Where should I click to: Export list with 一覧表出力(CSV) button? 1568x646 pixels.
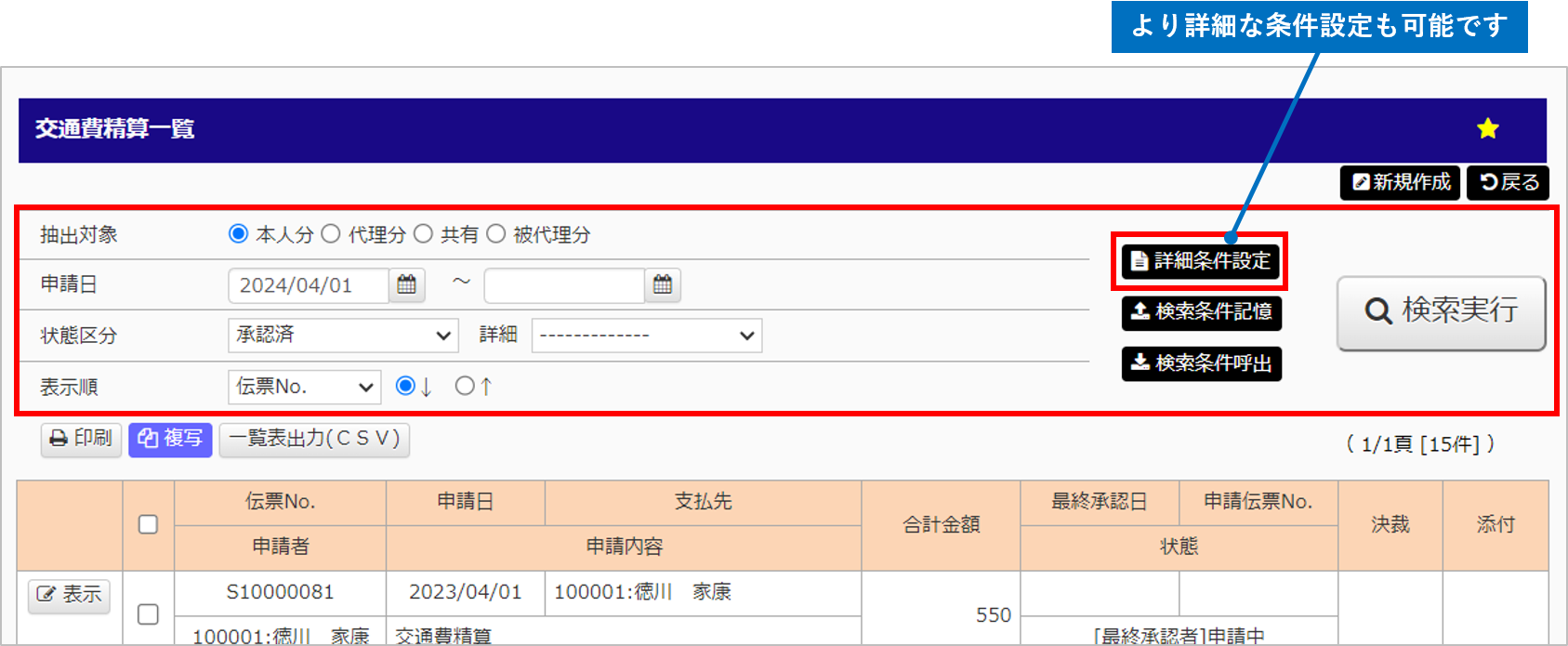314,439
